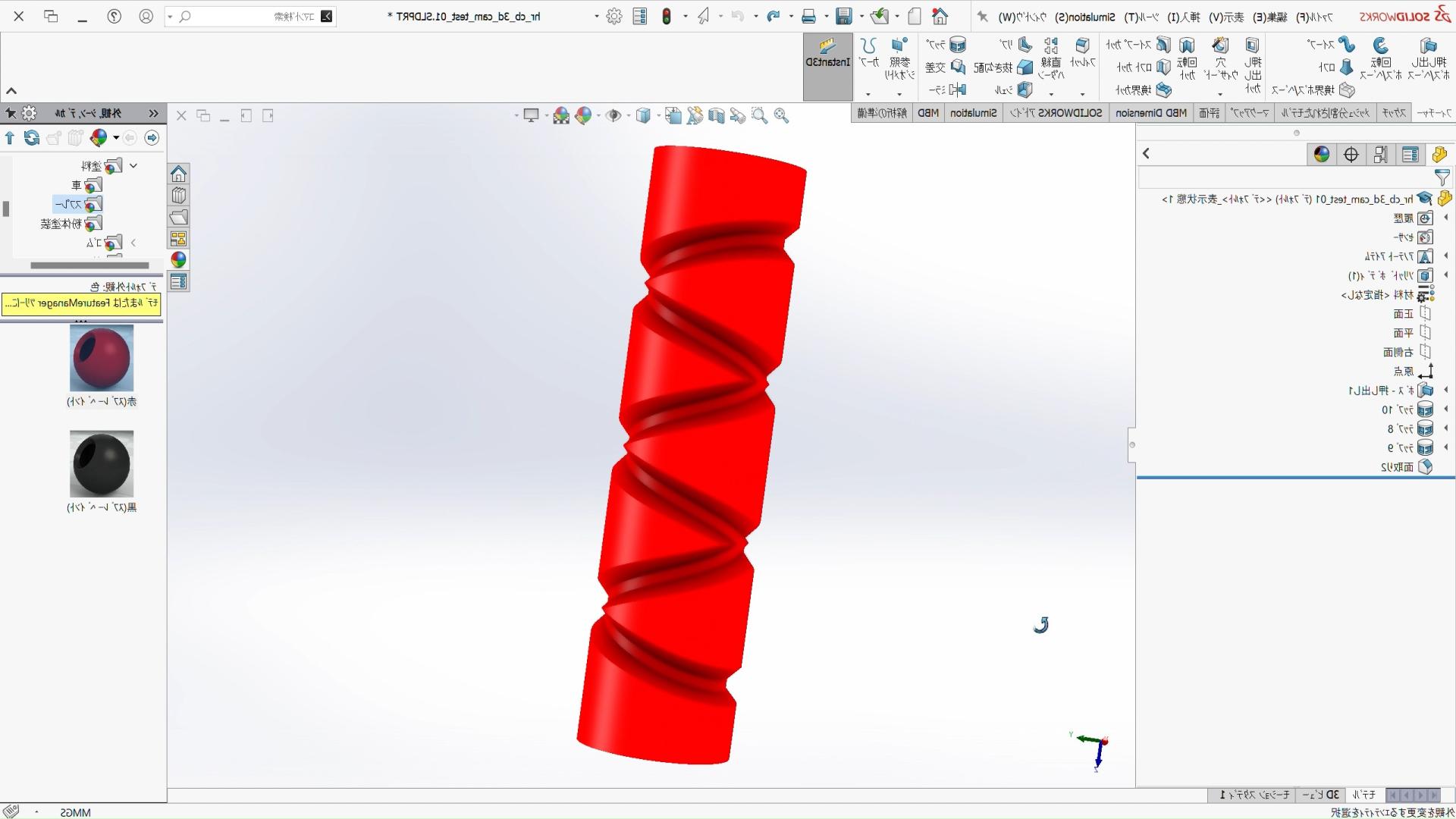Select the Intersect tool

(x=946, y=67)
